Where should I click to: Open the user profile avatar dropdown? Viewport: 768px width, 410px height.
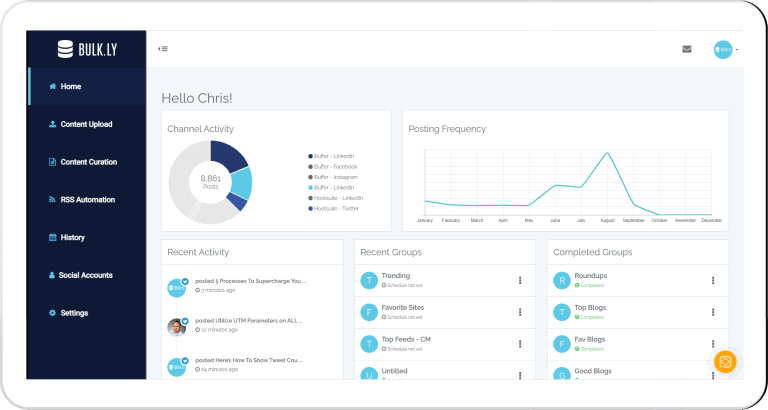pos(725,49)
